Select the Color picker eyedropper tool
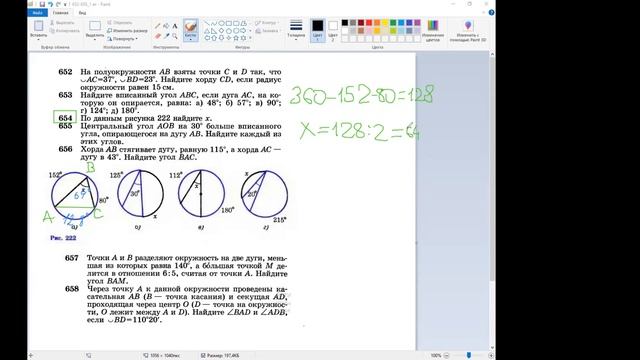The image size is (640, 360). [166, 36]
